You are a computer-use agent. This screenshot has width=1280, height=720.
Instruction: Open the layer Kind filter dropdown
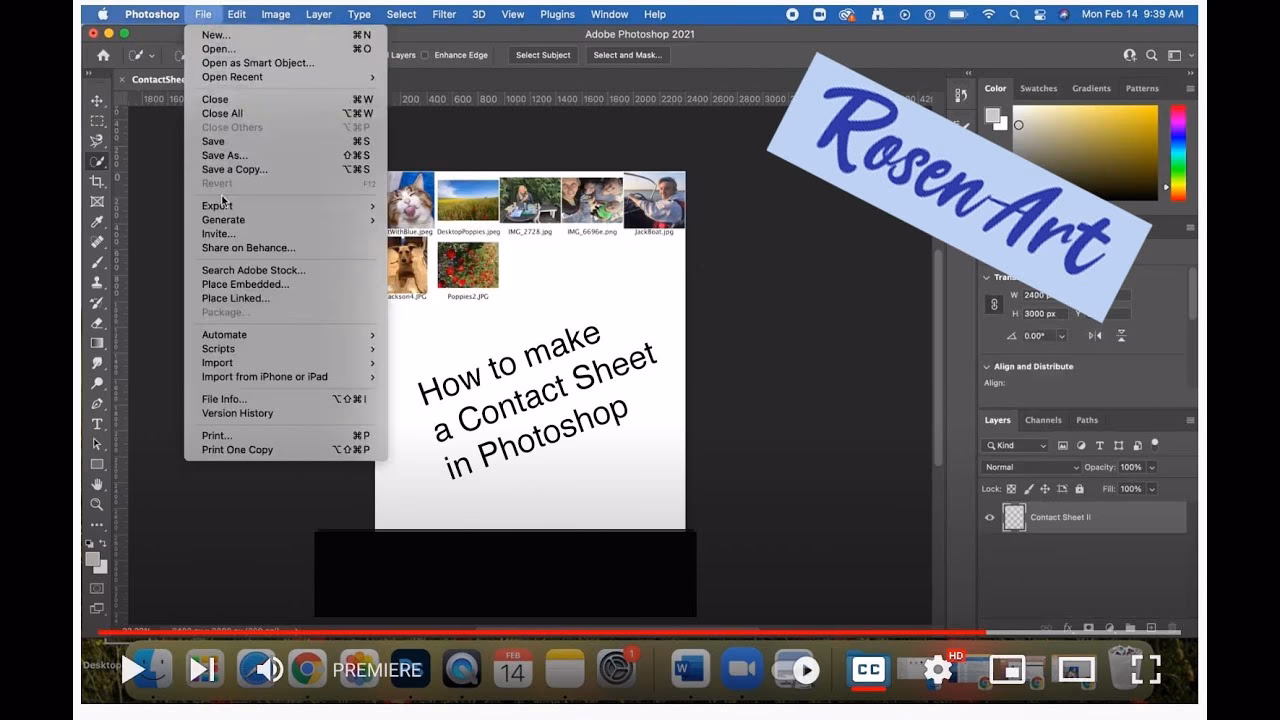[x=1016, y=445]
